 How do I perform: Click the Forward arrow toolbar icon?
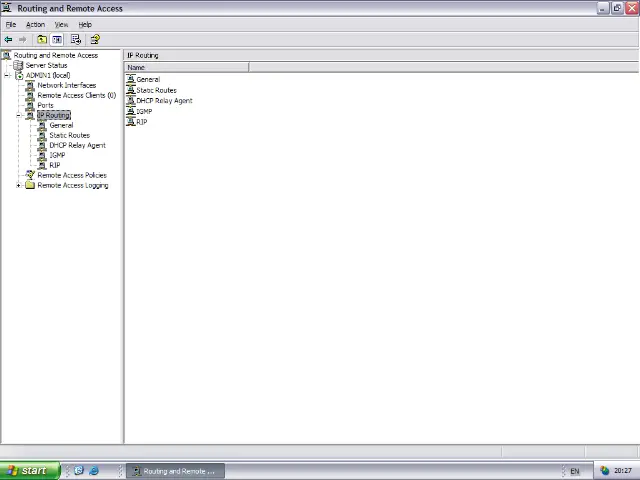point(22,40)
